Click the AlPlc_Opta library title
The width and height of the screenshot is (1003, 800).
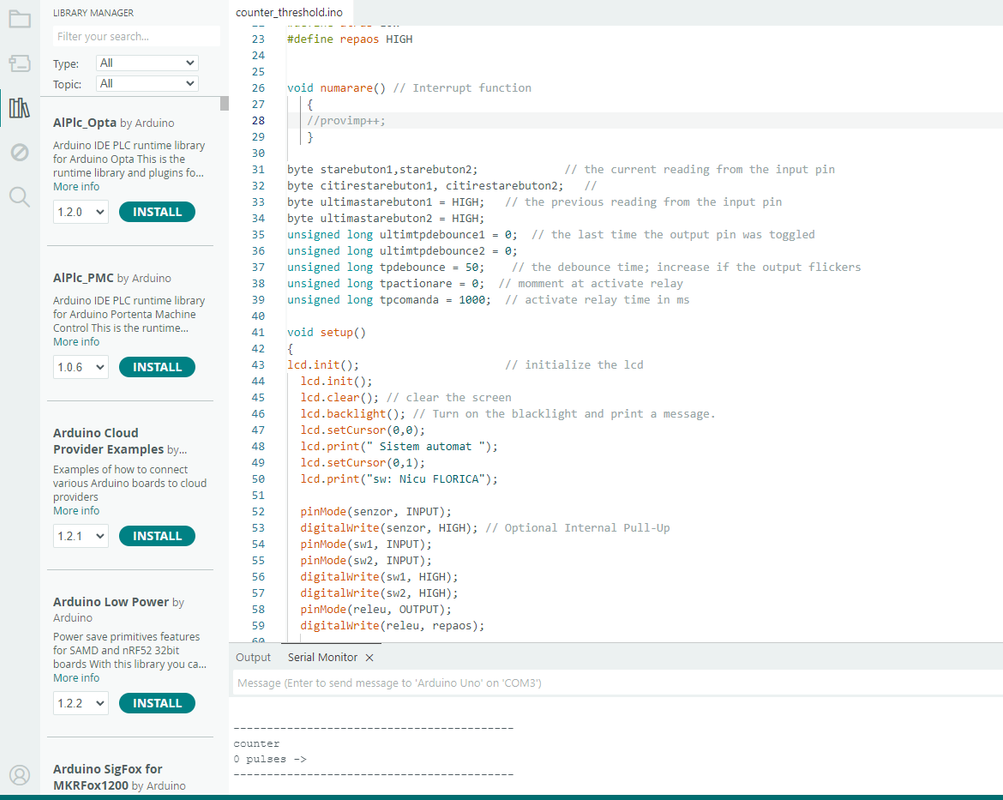pyautogui.click(x=84, y=123)
